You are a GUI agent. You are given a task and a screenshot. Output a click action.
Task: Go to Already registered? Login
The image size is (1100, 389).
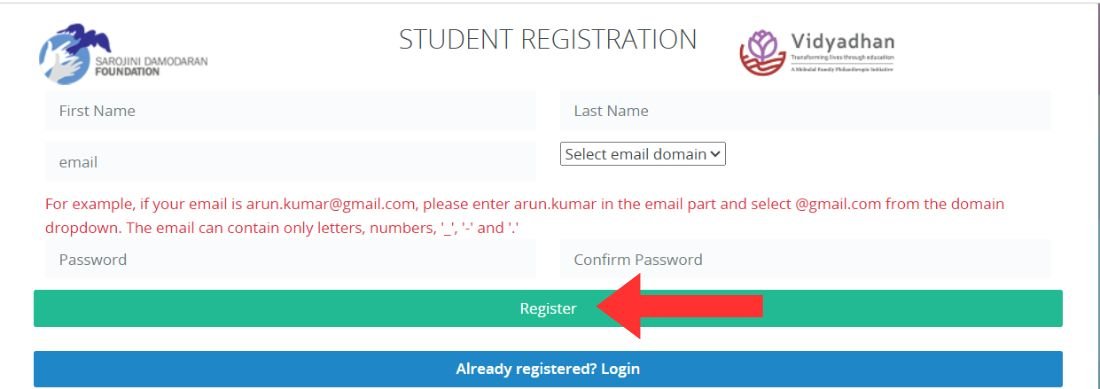[x=548, y=369]
